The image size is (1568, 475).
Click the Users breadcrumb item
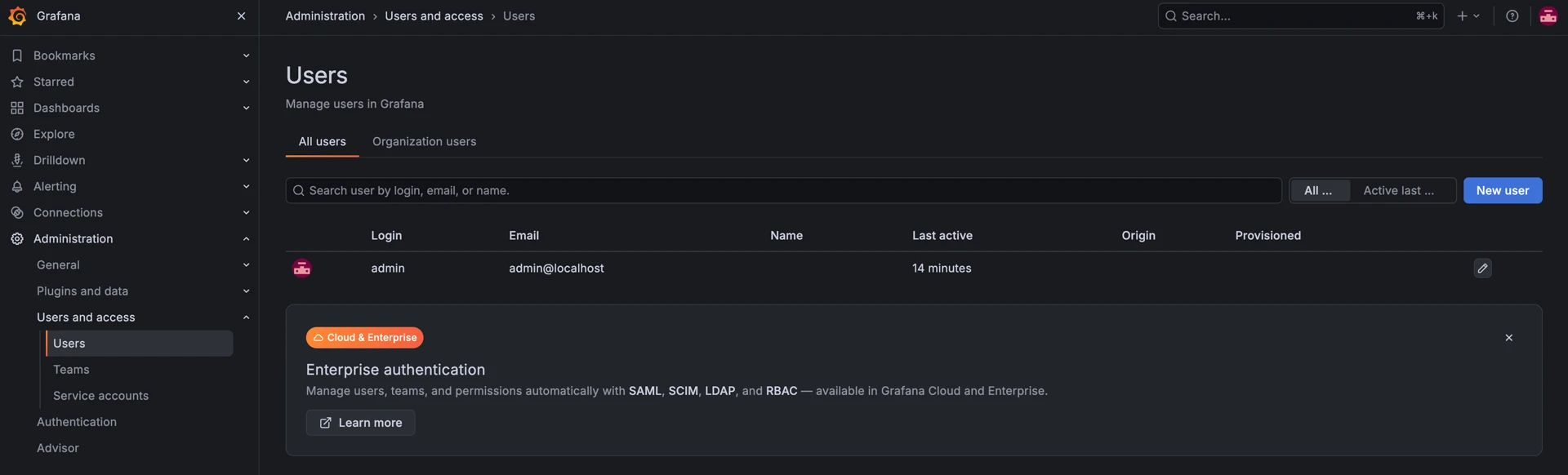(x=519, y=16)
